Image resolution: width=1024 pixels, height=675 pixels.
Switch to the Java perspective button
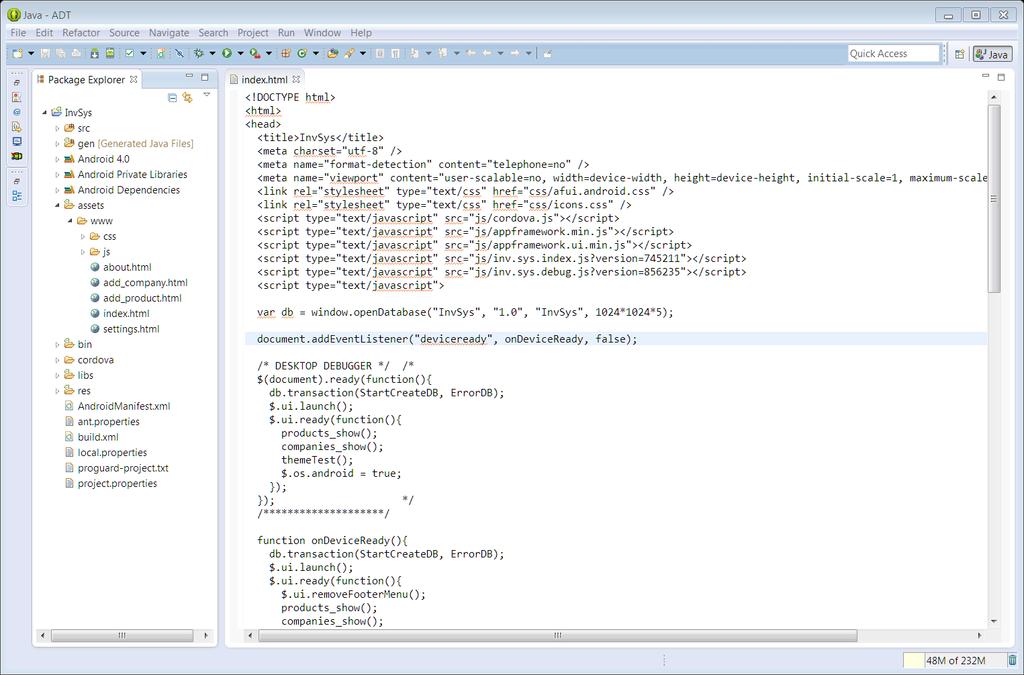(x=992, y=54)
